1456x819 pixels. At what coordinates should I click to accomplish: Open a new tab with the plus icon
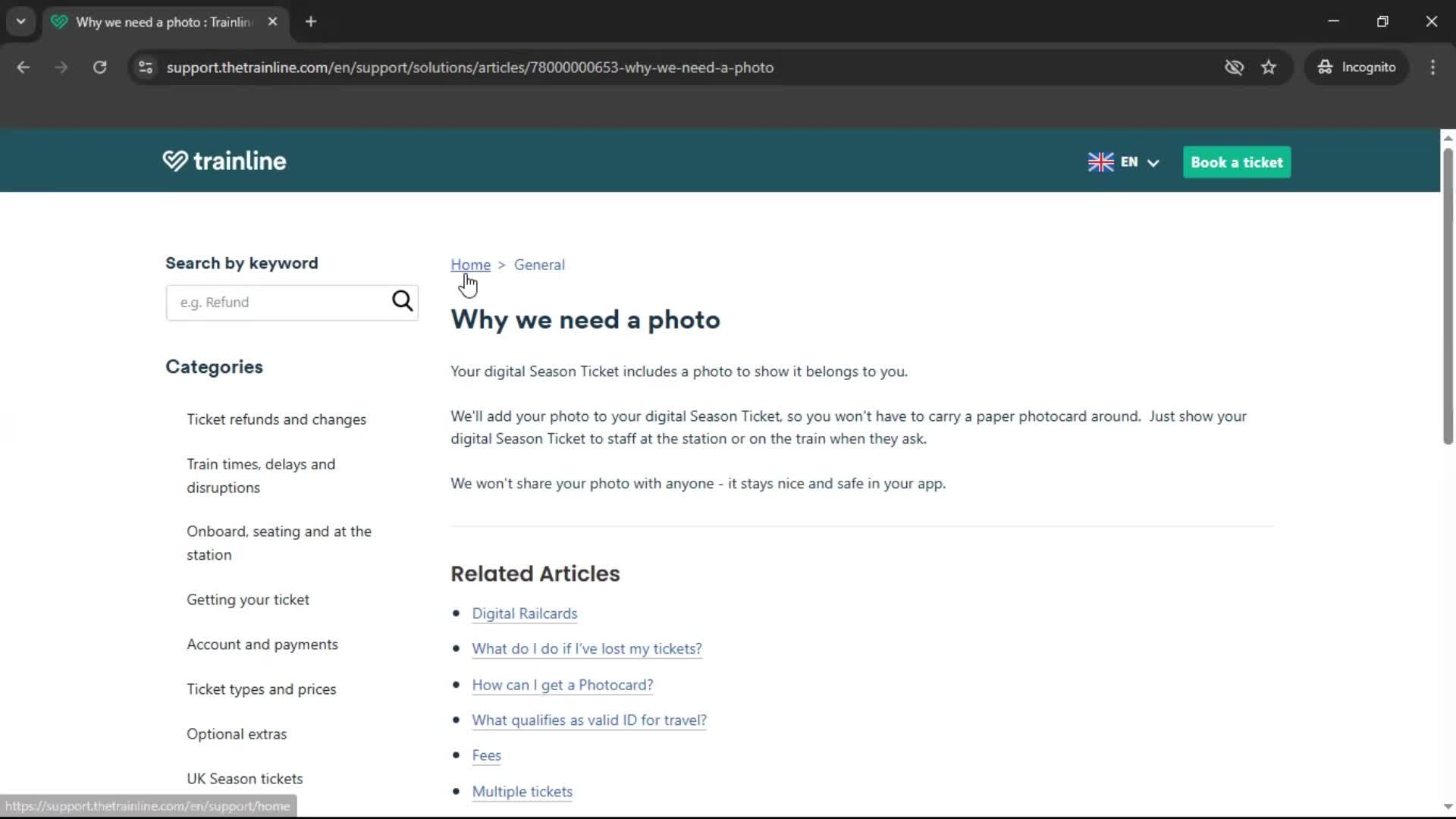(x=311, y=22)
